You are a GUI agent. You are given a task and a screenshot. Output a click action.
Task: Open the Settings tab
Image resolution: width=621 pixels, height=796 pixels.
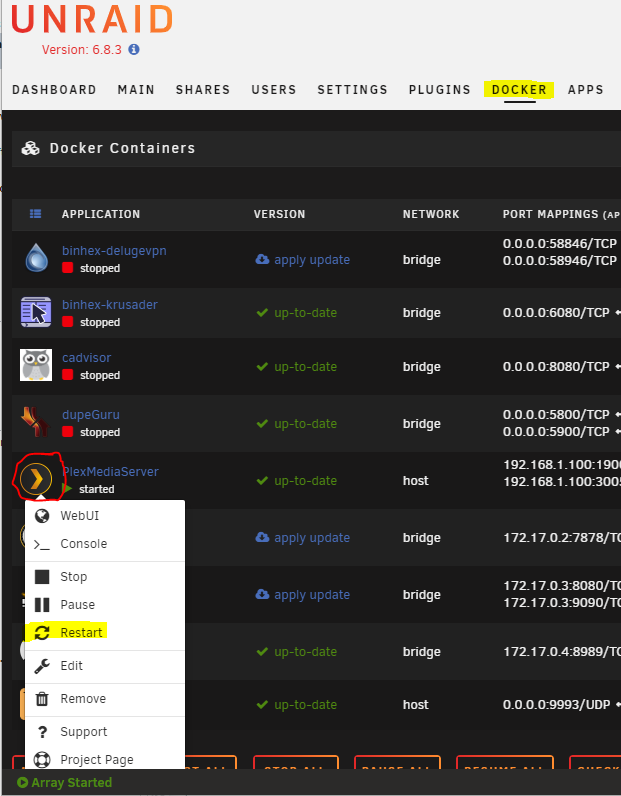tap(352, 90)
